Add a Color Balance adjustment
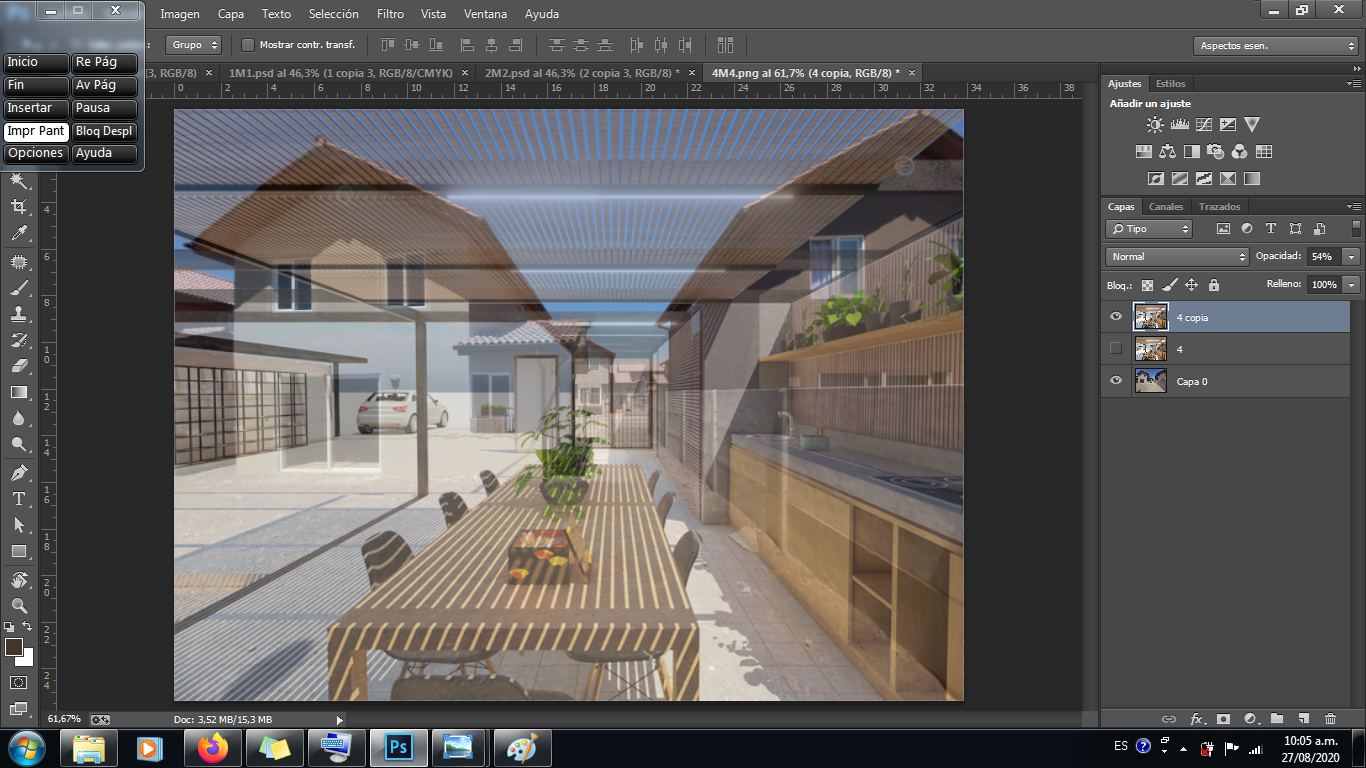 click(1168, 152)
